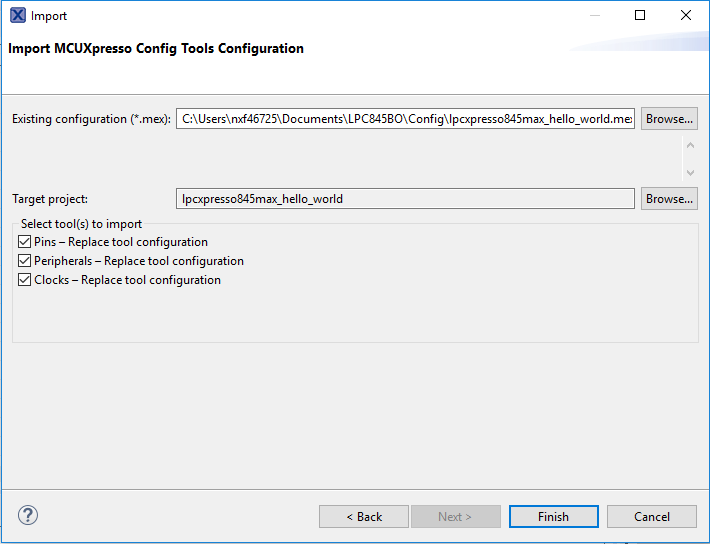Browse for the target project
Image resolution: width=710 pixels, height=544 pixels.
(669, 199)
